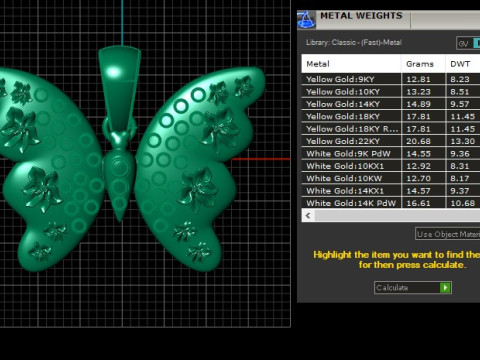Viewport: 480px width, 360px height.
Task: Click the 12.81 grams value
Action: (x=418, y=79)
